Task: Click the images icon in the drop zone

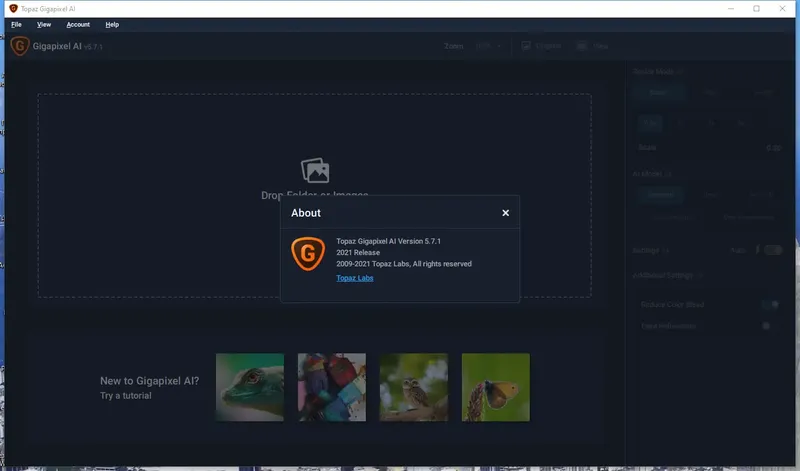Action: 315,170
